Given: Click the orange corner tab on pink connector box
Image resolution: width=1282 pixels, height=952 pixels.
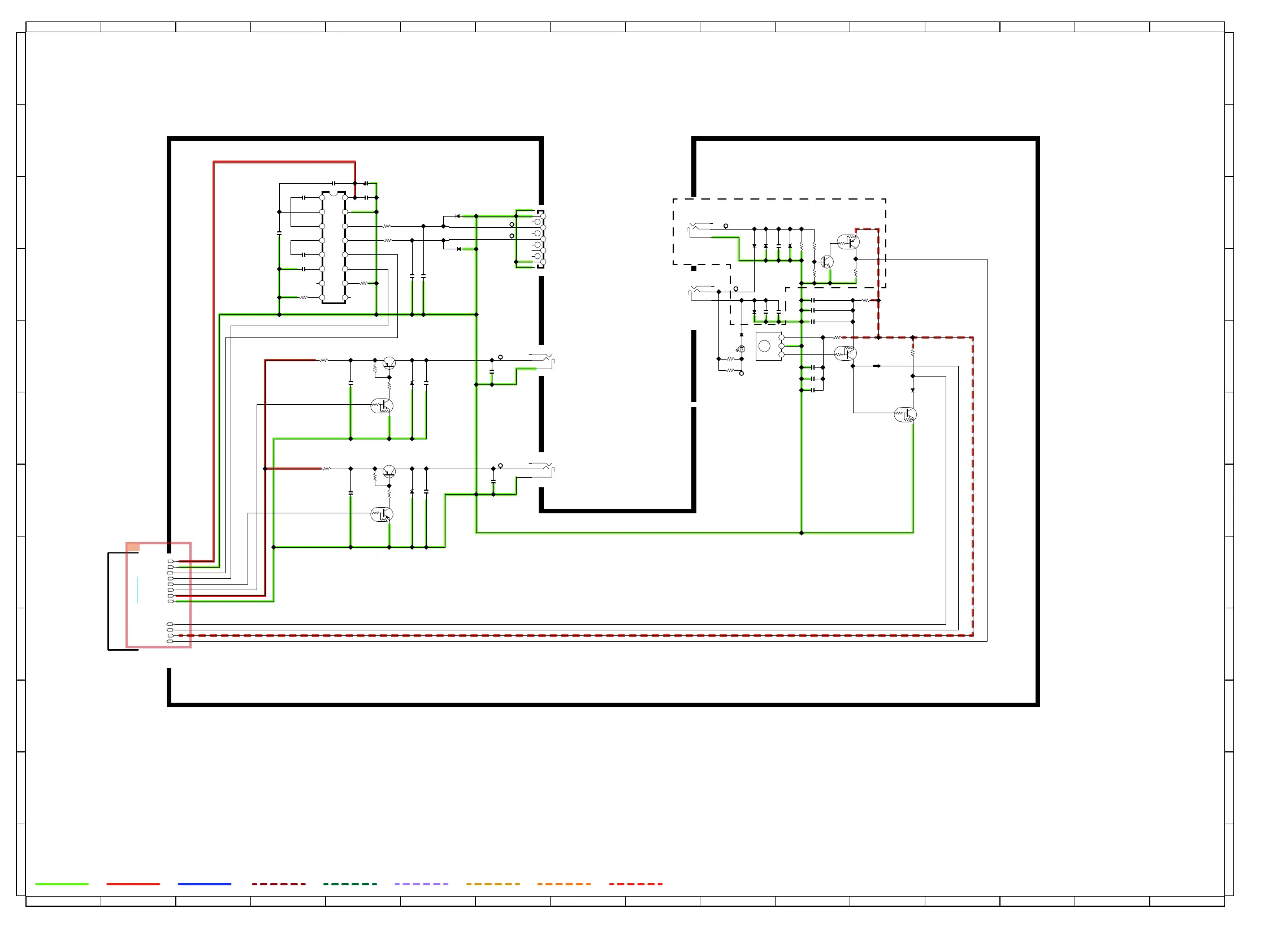Looking at the screenshot, I should pos(132,546).
